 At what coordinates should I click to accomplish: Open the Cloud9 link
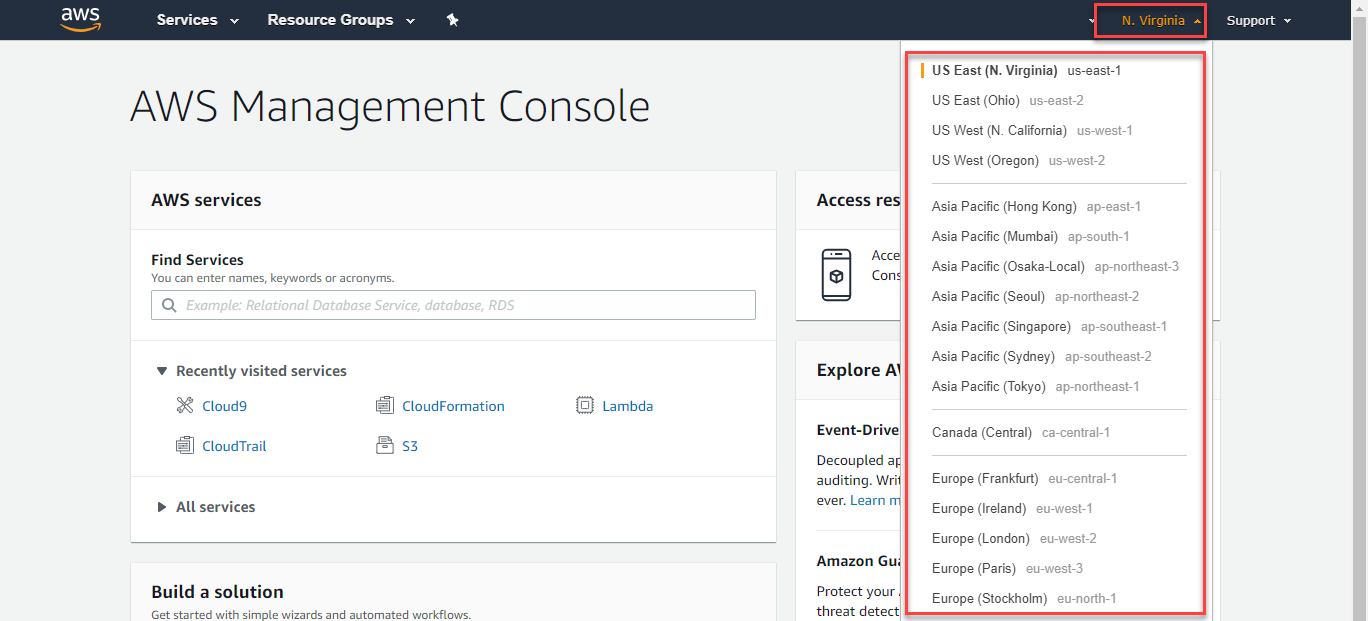[x=224, y=406]
